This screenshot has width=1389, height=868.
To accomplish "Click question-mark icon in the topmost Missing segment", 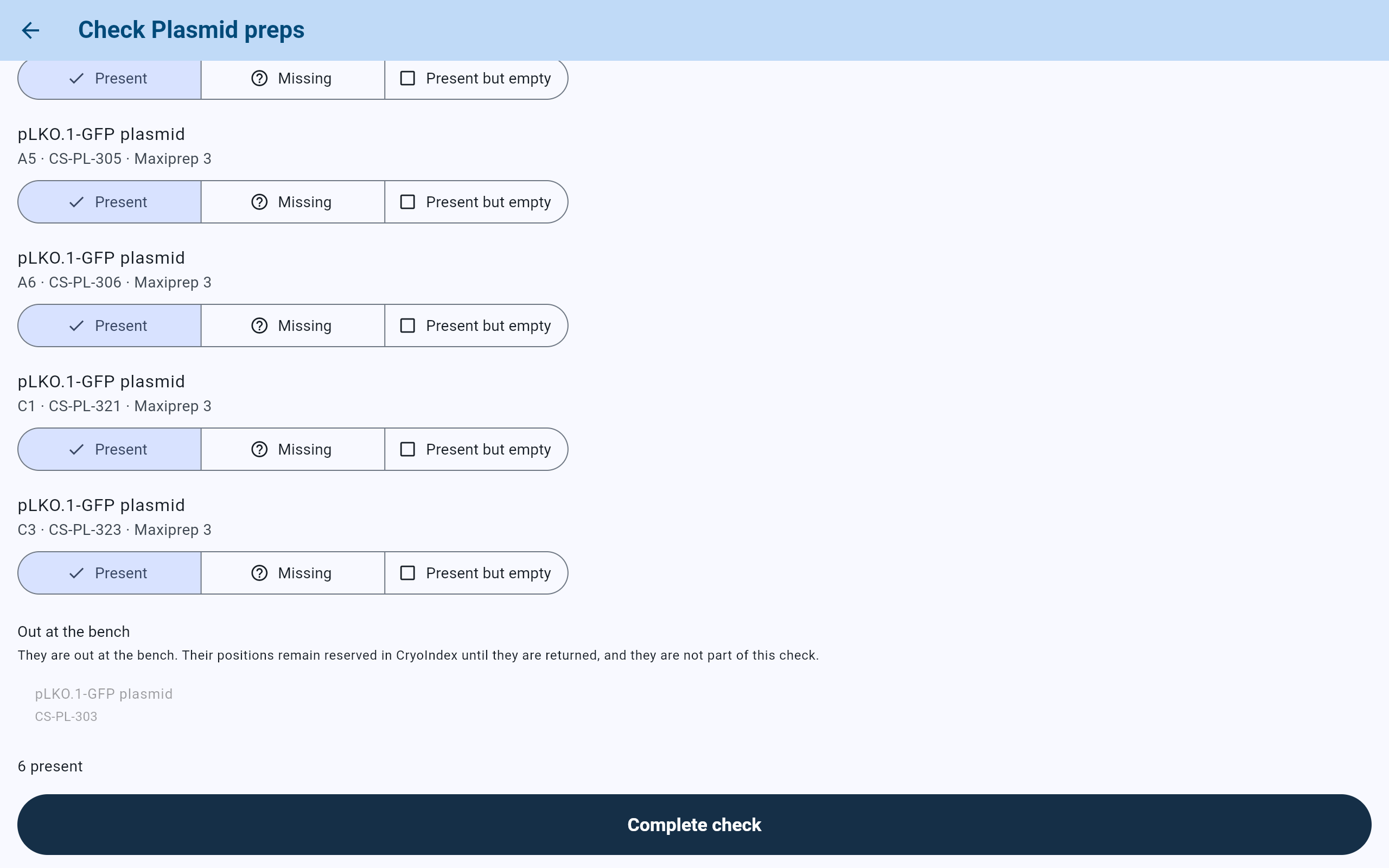I will click(259, 78).
